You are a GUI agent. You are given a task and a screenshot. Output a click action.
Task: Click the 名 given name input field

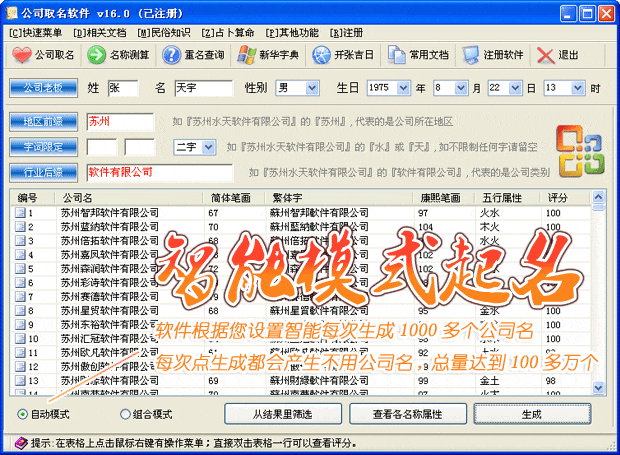coord(204,88)
